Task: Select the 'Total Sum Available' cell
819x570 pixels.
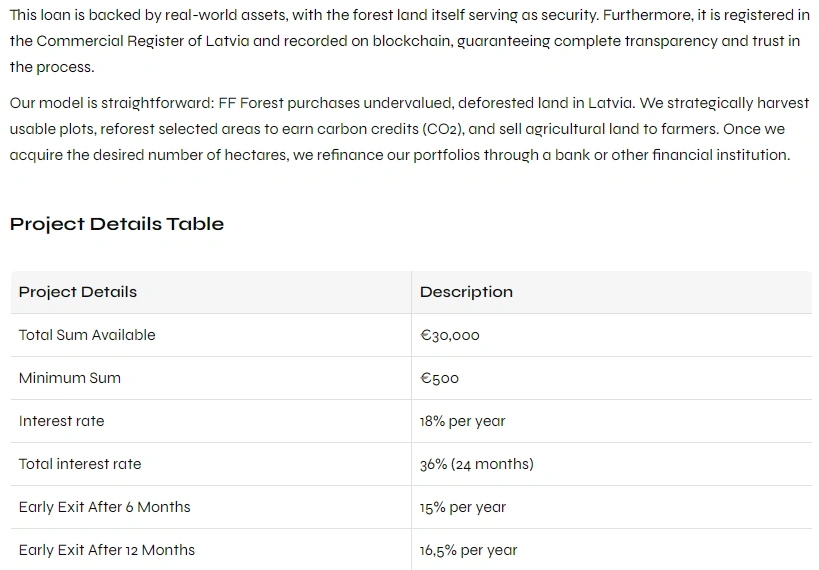Action: click(x=87, y=335)
